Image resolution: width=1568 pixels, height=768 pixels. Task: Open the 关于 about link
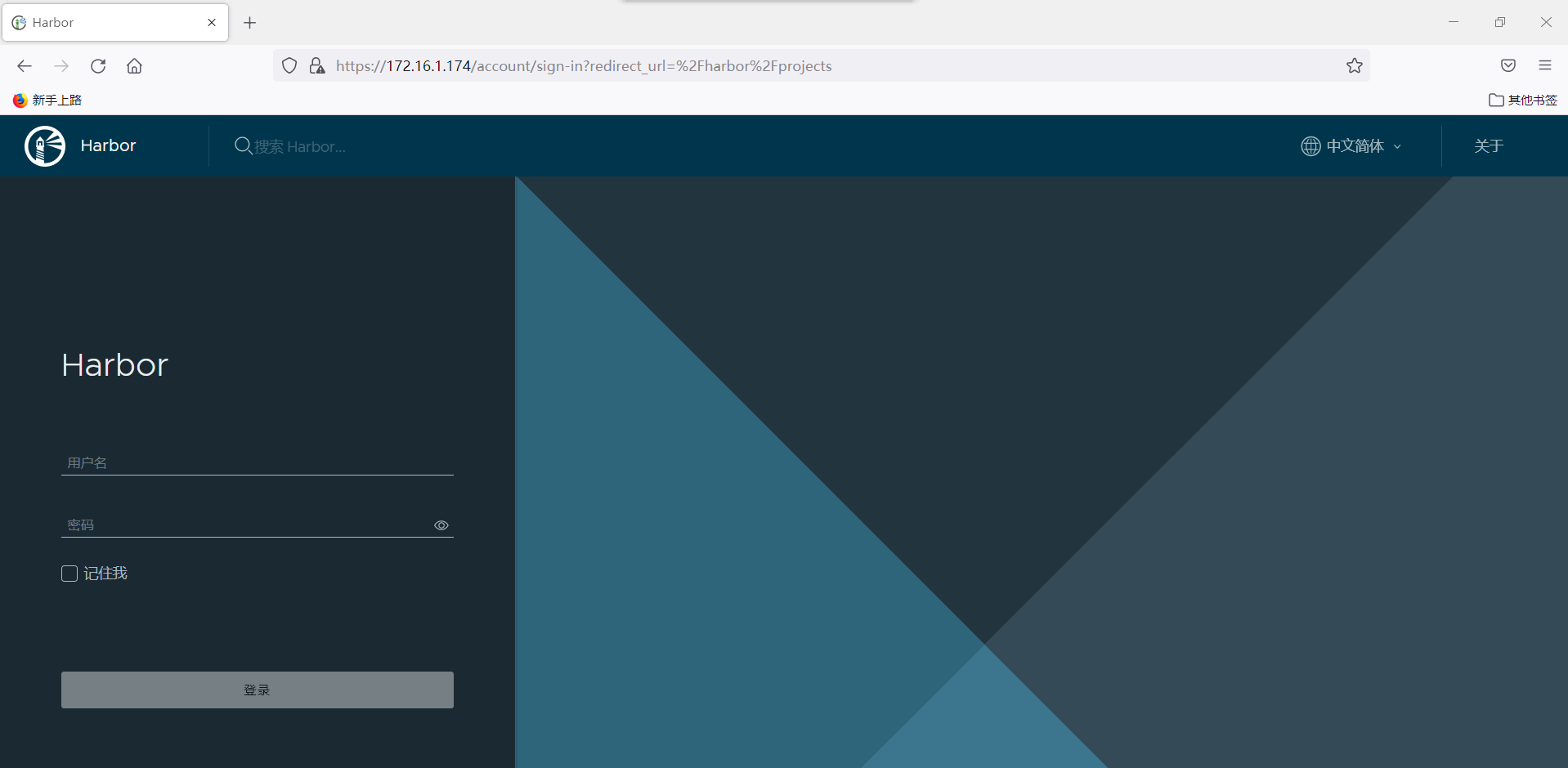(x=1489, y=145)
